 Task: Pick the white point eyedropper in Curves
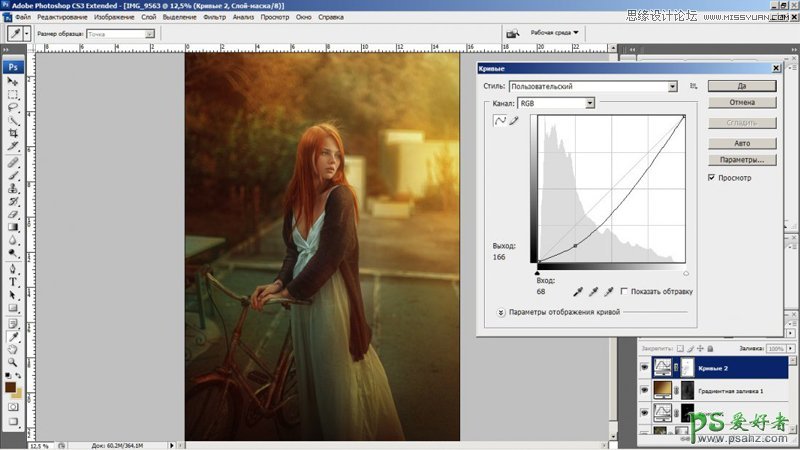pos(608,291)
